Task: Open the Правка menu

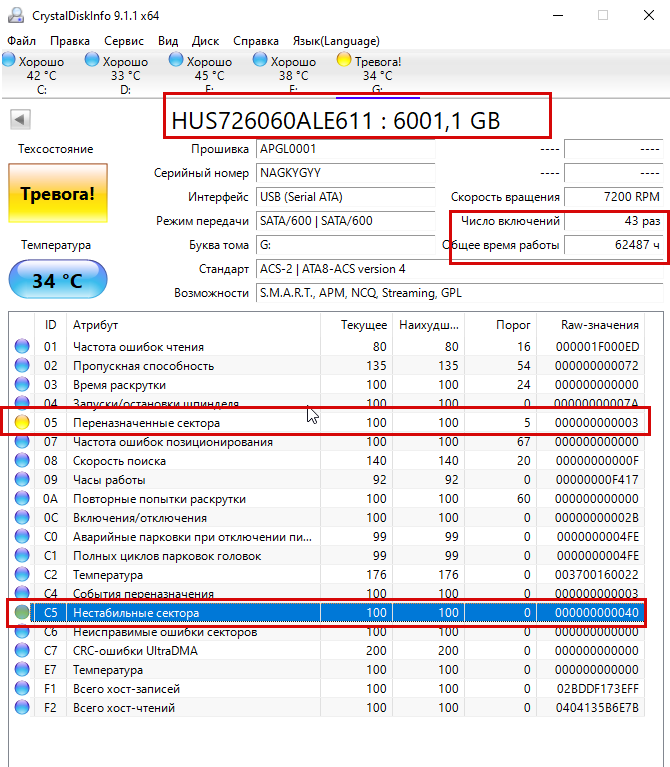Action: pyautogui.click(x=70, y=41)
